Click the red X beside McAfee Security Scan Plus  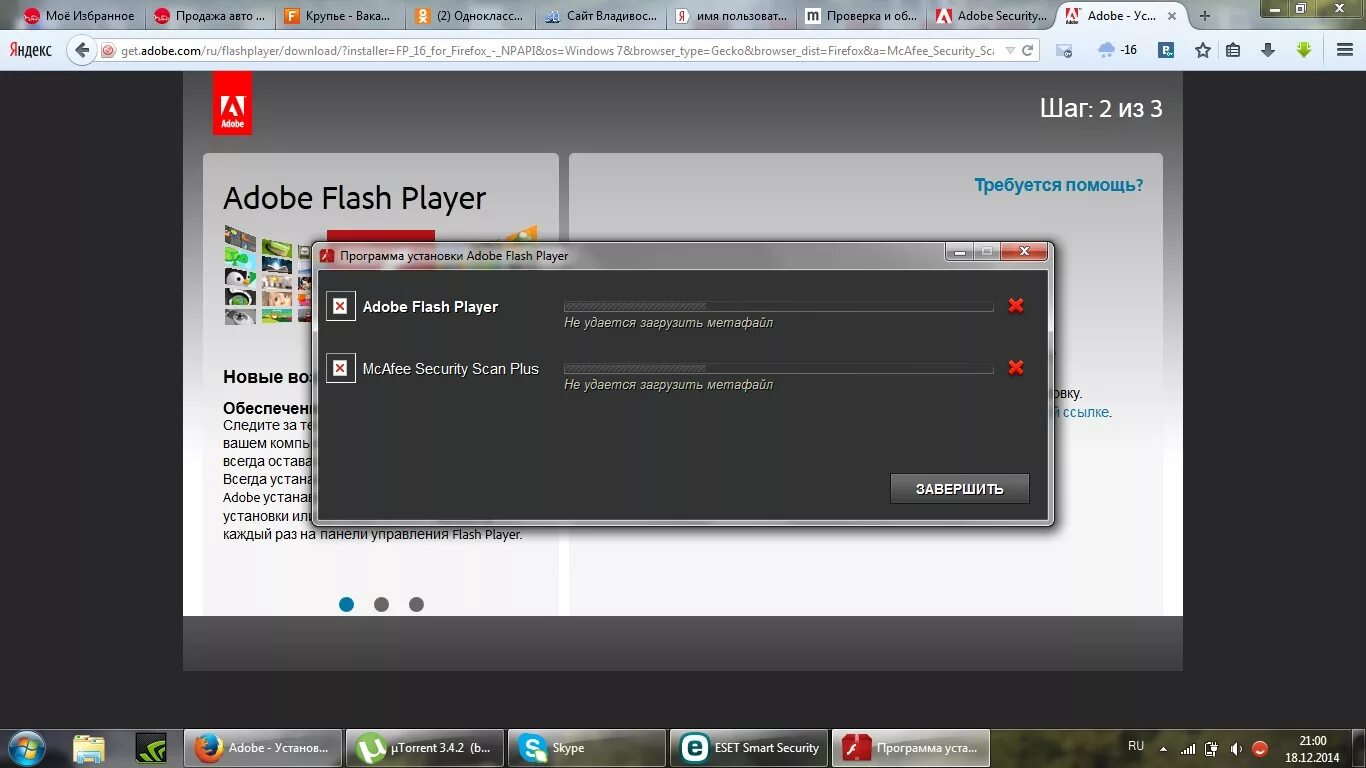(1016, 368)
